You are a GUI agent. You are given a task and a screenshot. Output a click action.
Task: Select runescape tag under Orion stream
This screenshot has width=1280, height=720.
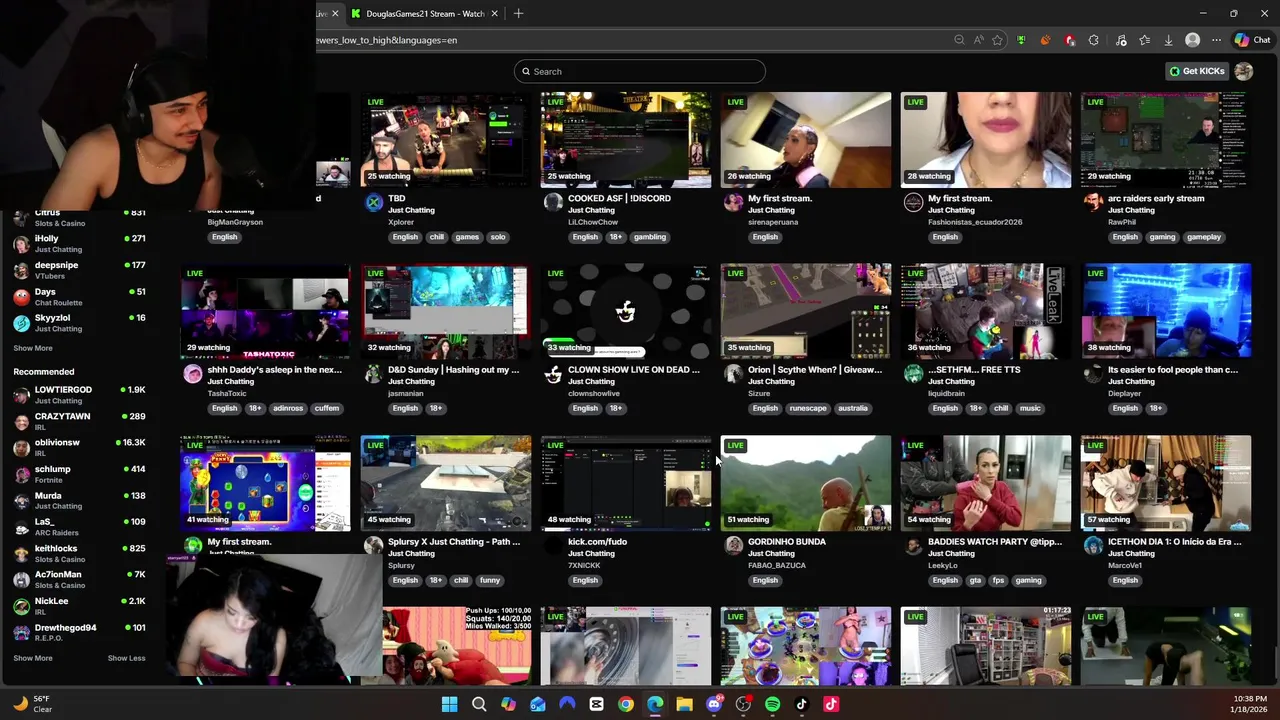click(x=808, y=408)
